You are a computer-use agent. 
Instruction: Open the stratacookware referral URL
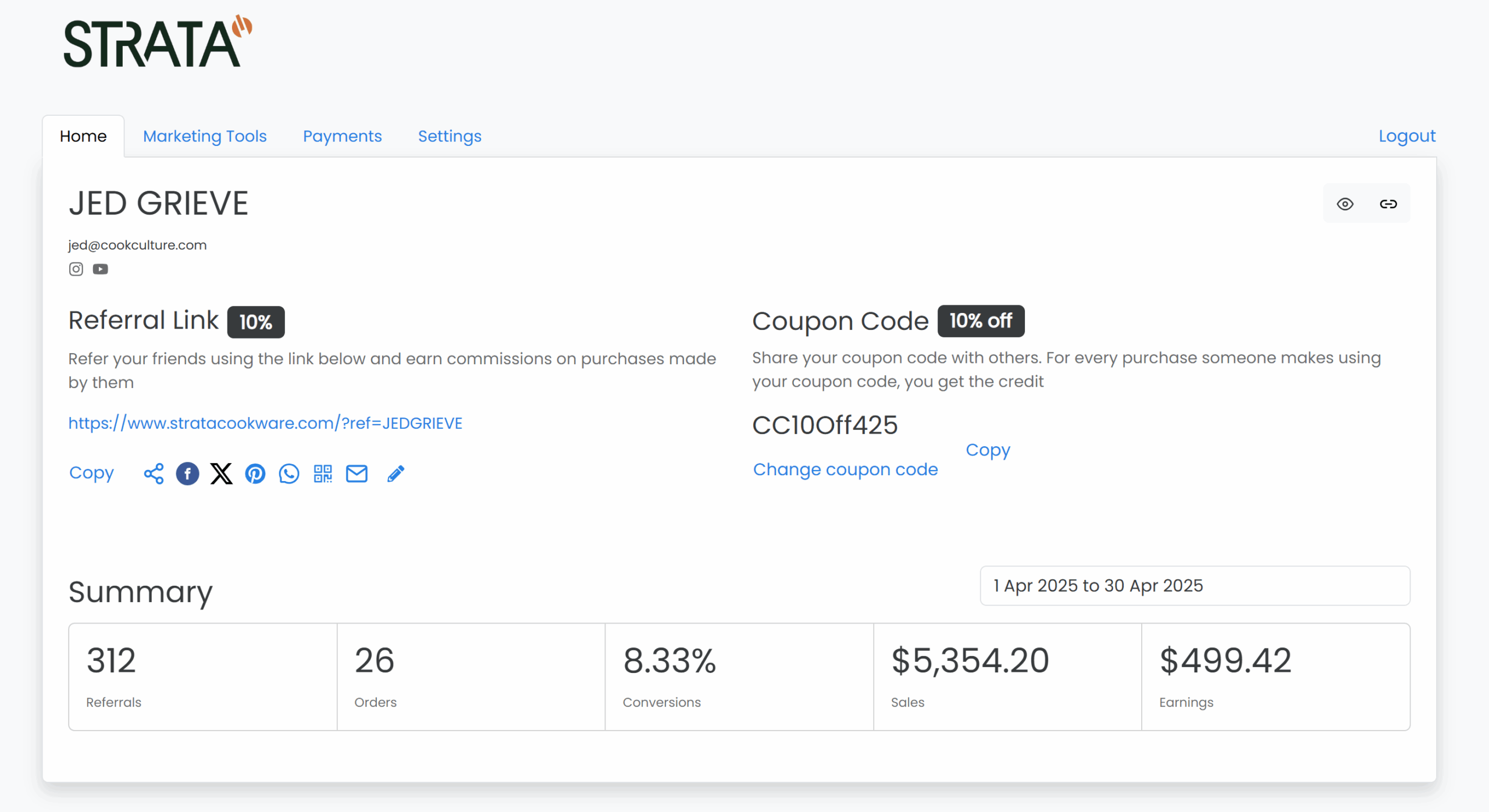[x=265, y=423]
